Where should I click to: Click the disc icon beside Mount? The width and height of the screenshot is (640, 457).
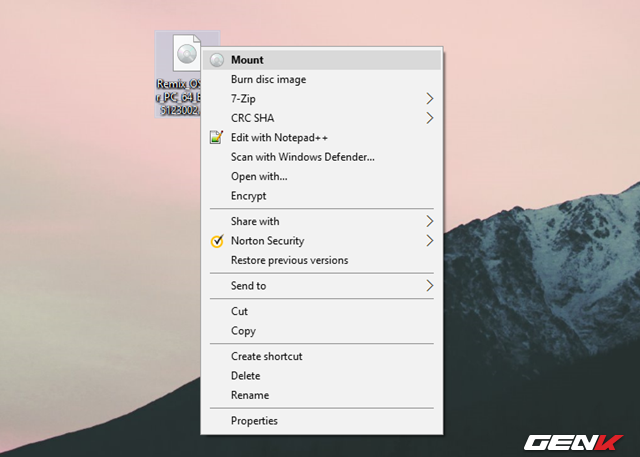(217, 60)
